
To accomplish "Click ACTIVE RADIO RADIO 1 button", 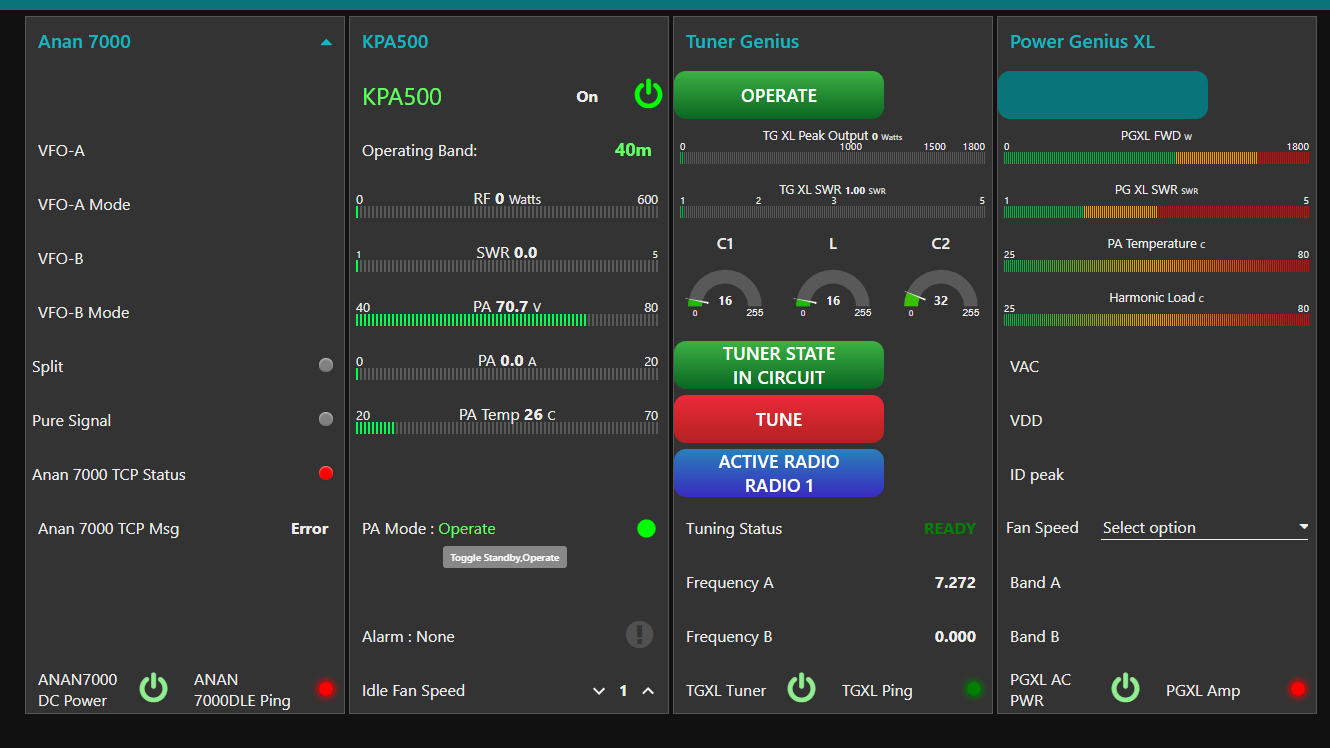I will 779,473.
